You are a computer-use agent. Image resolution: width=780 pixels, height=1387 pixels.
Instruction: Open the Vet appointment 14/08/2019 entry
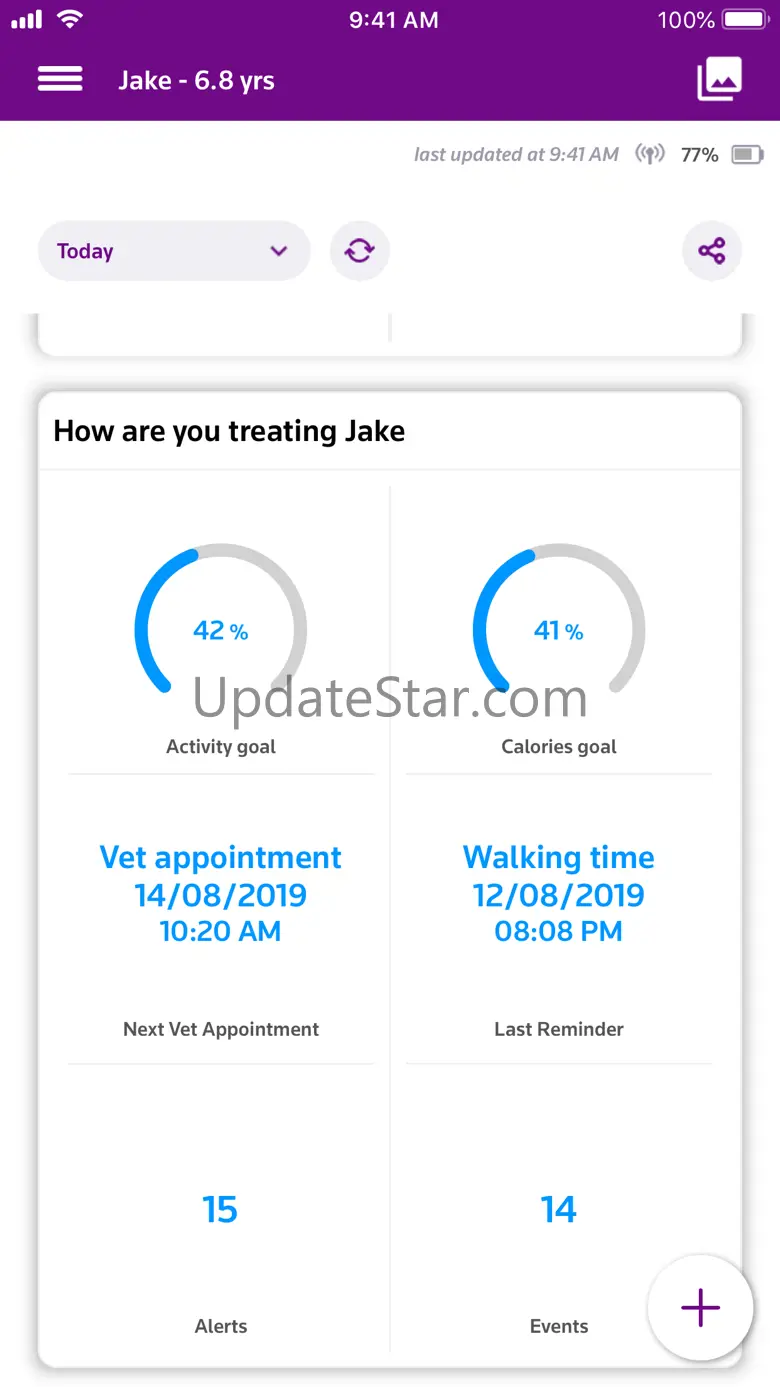point(220,893)
